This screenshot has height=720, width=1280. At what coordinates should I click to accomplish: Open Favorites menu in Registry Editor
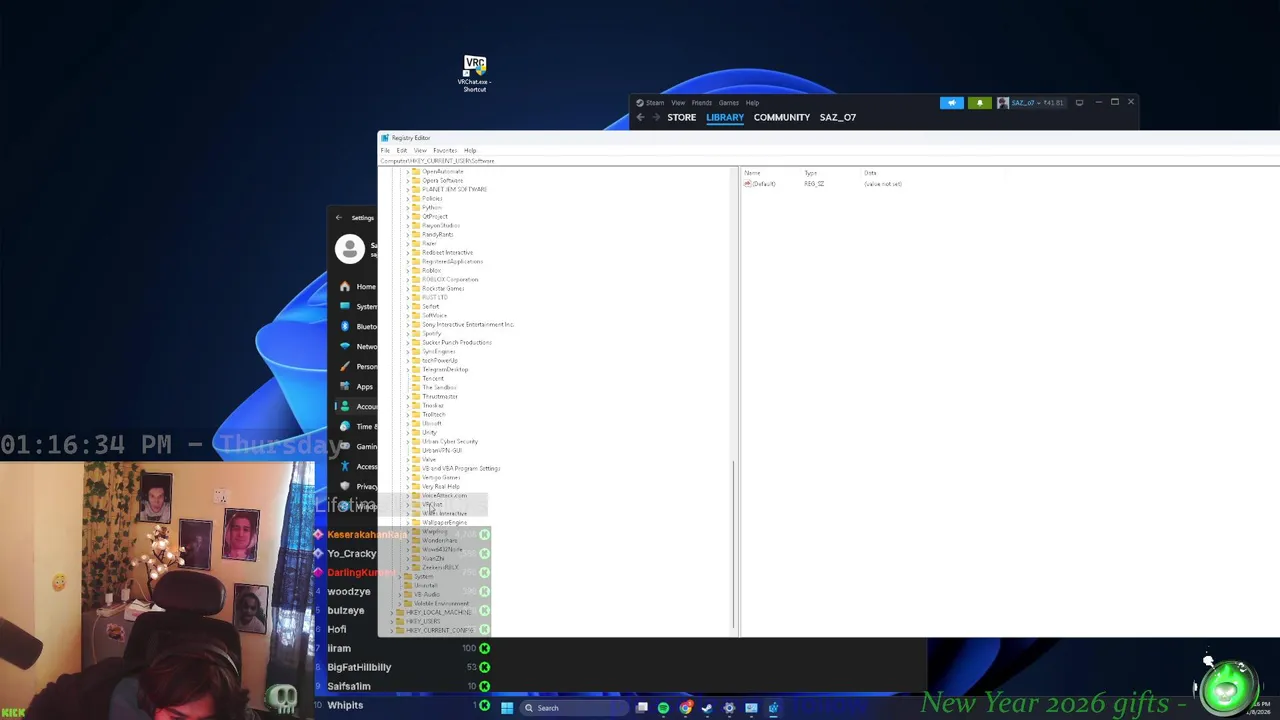click(x=445, y=151)
